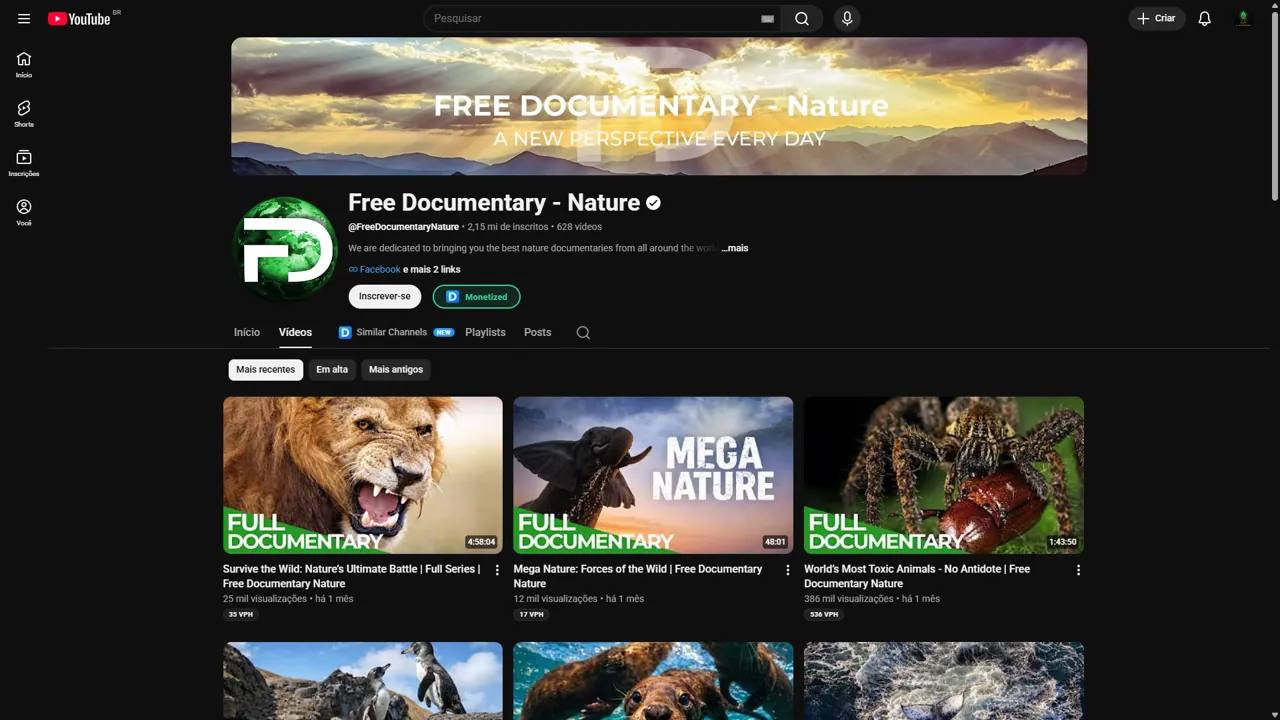Open the spider Toxic Animals thumbnail

coord(944,475)
